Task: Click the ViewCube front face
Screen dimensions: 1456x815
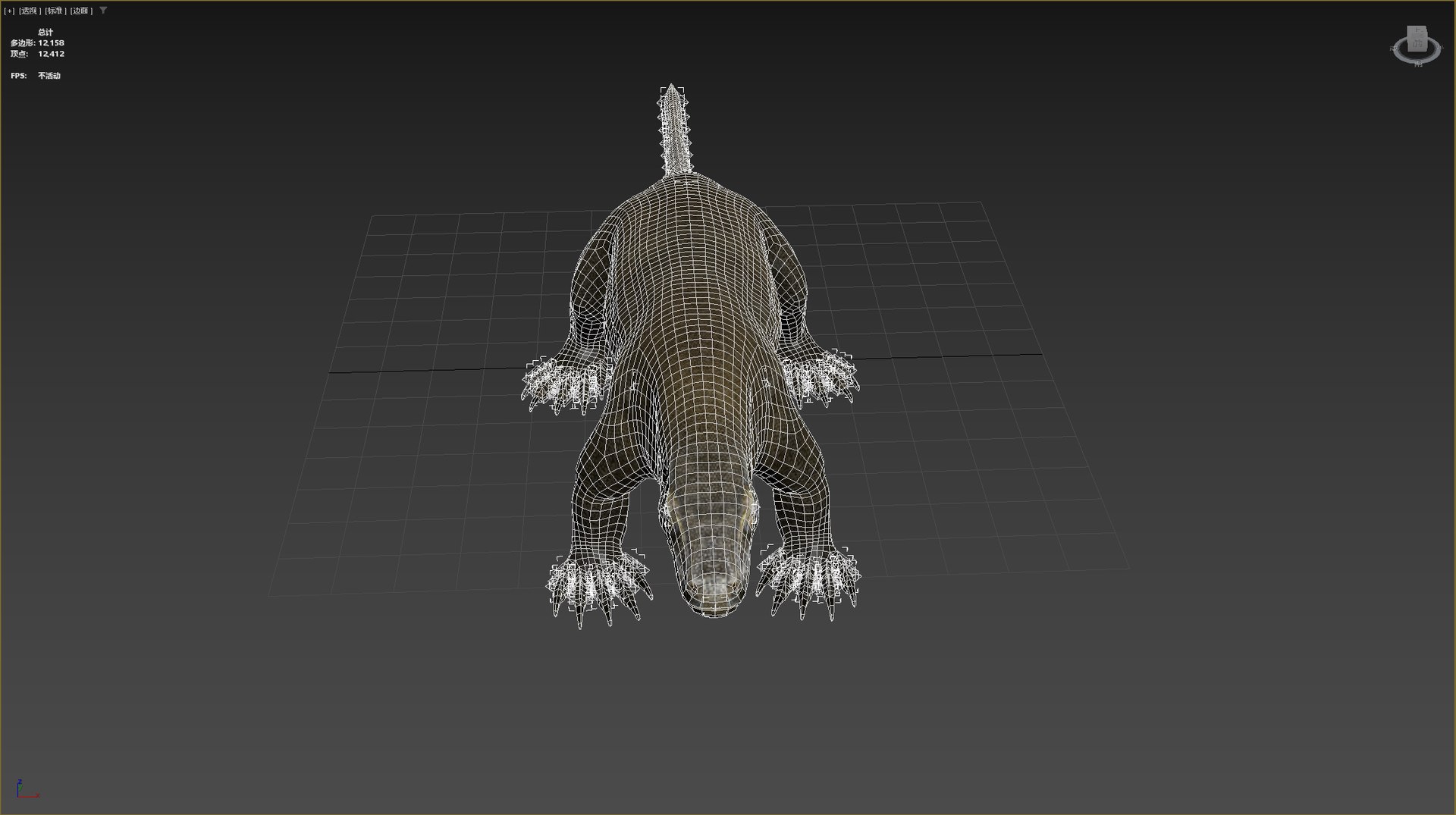Action: (x=1417, y=42)
